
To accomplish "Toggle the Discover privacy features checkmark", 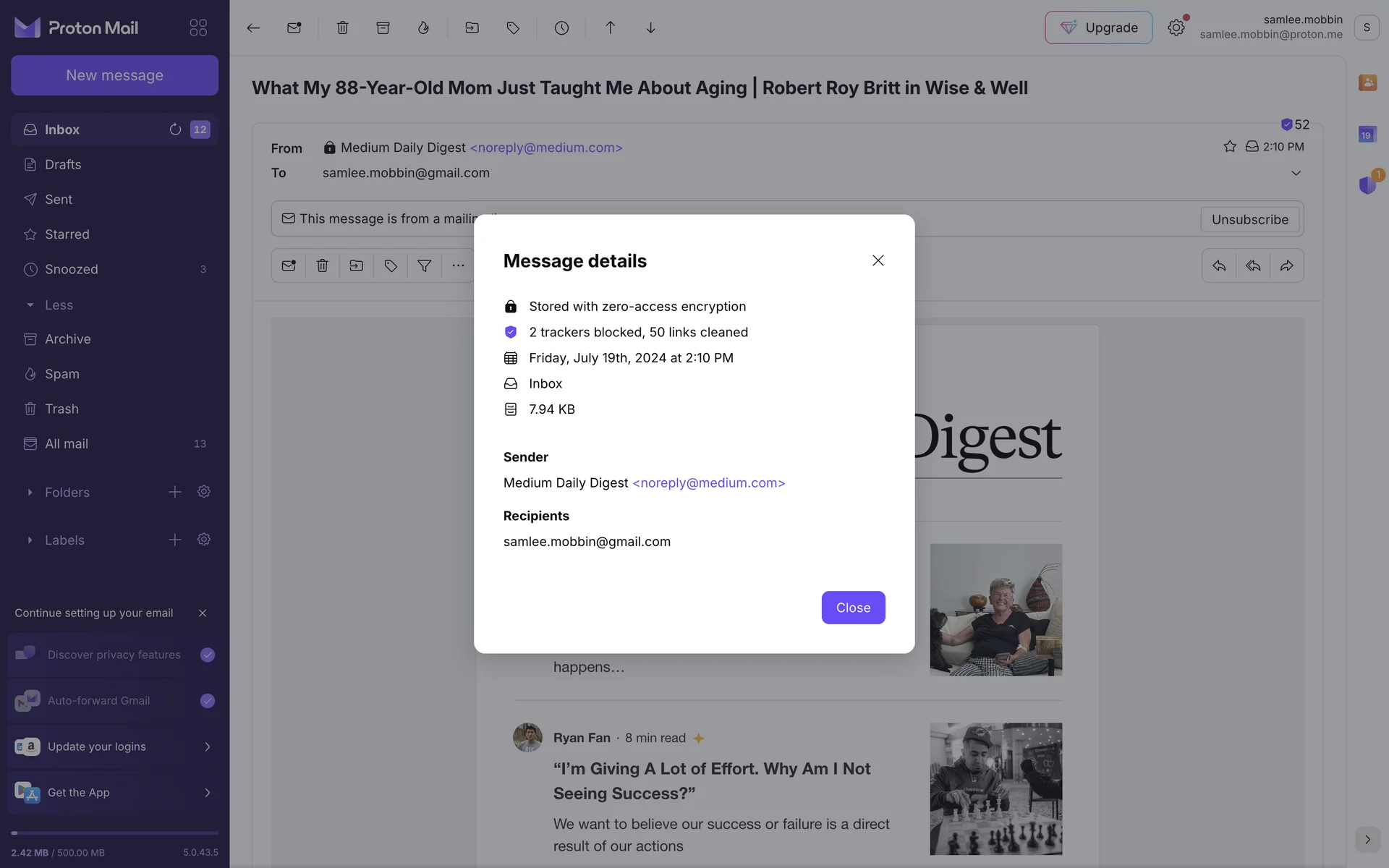I will click(x=208, y=655).
